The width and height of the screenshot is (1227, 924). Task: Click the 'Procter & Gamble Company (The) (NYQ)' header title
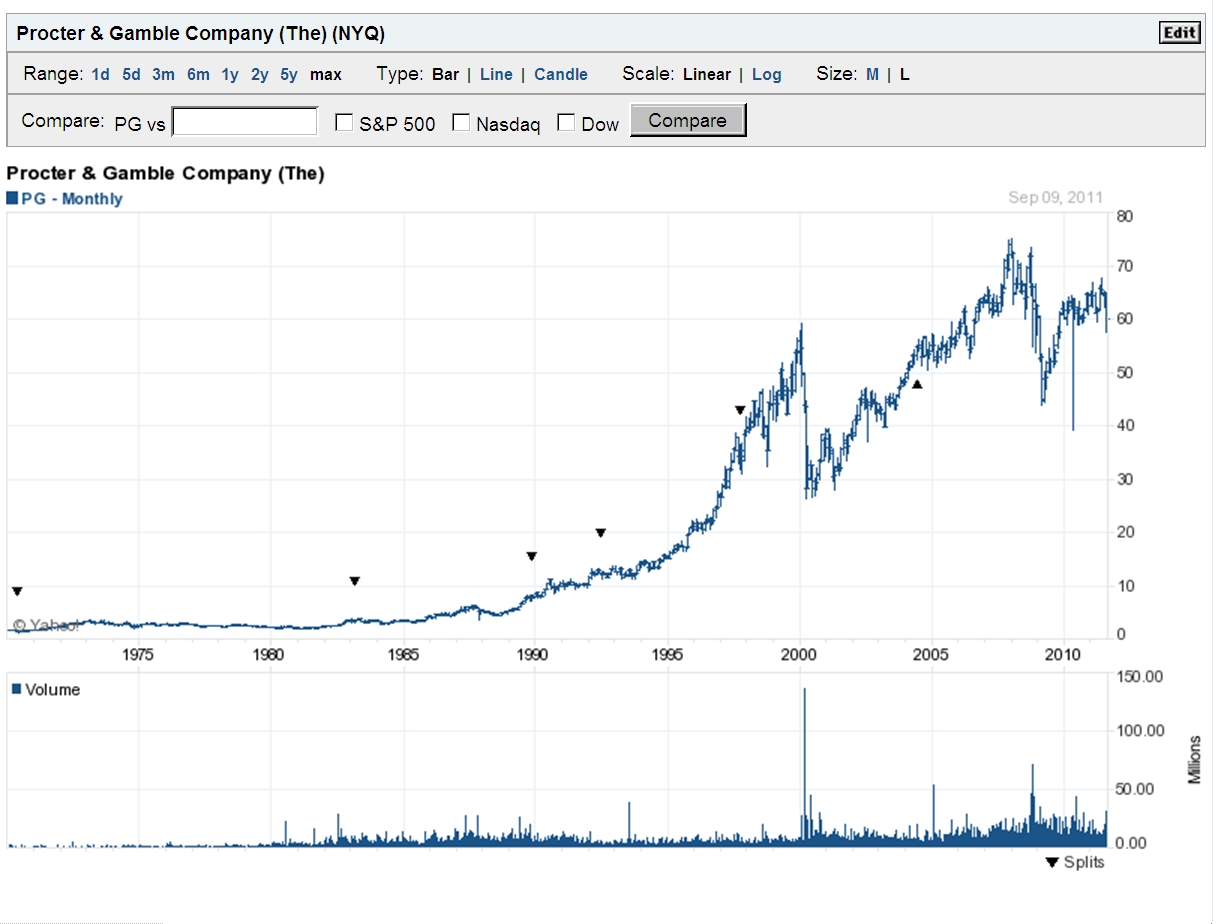coord(201,33)
